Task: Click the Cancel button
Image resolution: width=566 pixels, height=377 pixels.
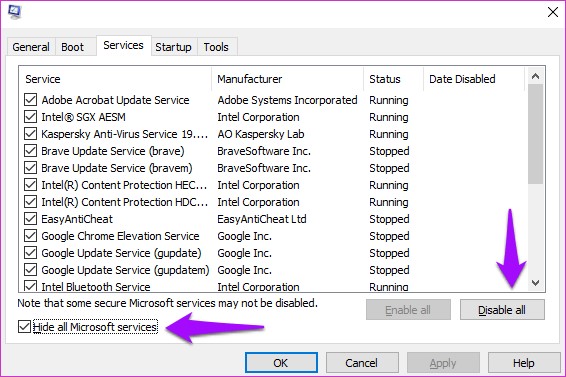Action: [362, 363]
